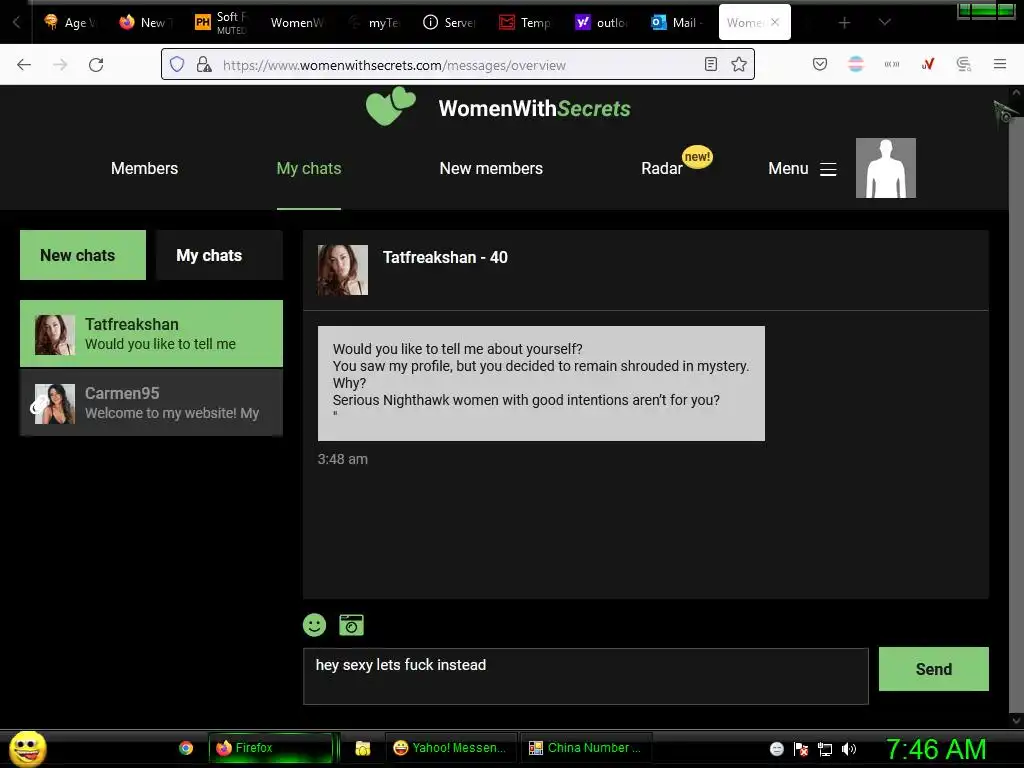Click the browser Forward arrow
This screenshot has width=1024, height=768.
click(x=60, y=65)
